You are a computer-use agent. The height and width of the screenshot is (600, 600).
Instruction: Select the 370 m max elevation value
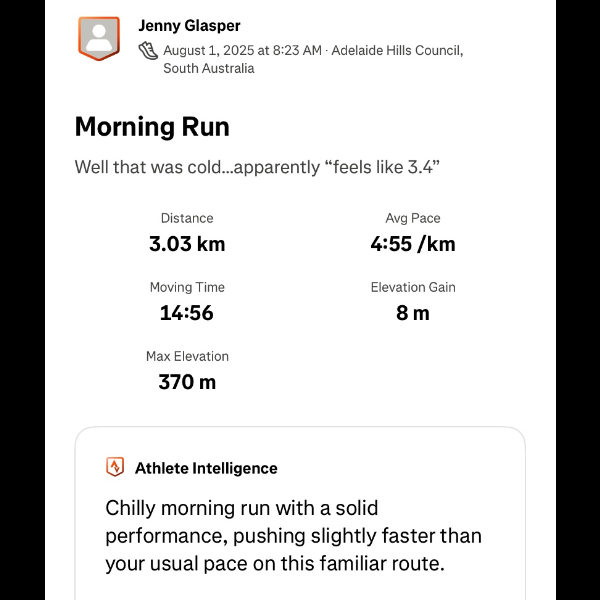(x=187, y=382)
